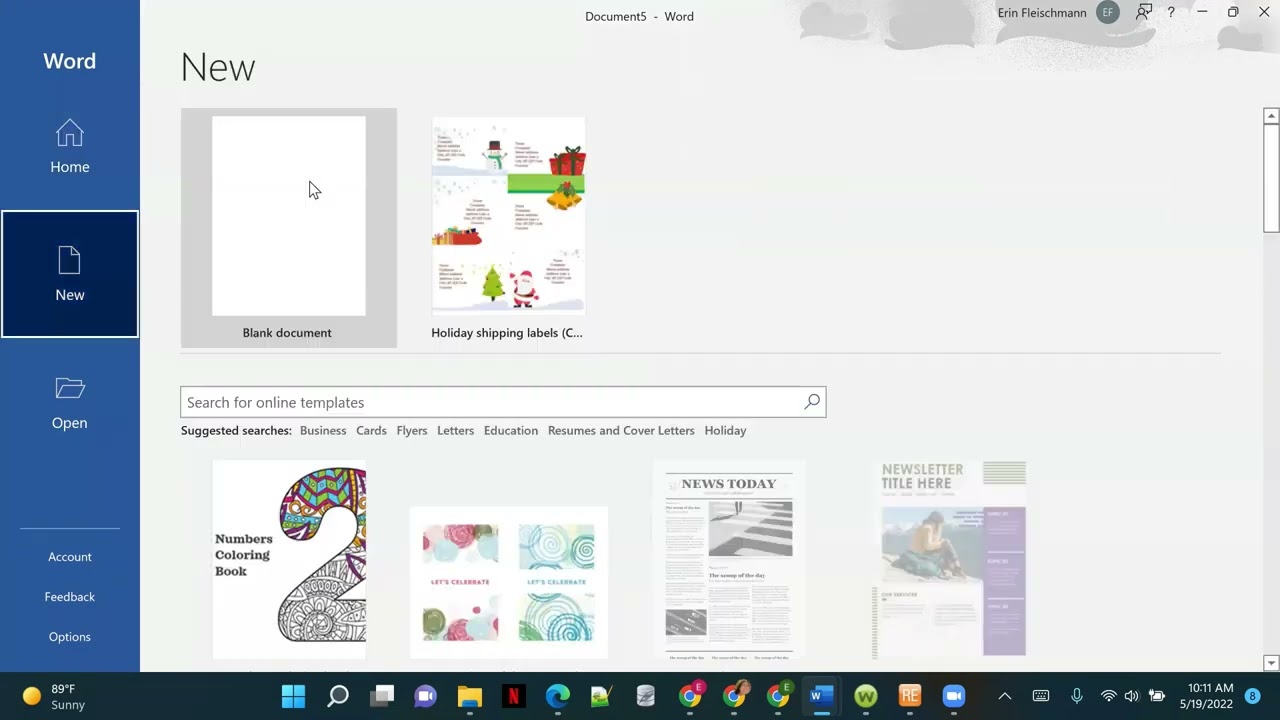
Task: Click the EF account avatar
Action: click(1107, 13)
